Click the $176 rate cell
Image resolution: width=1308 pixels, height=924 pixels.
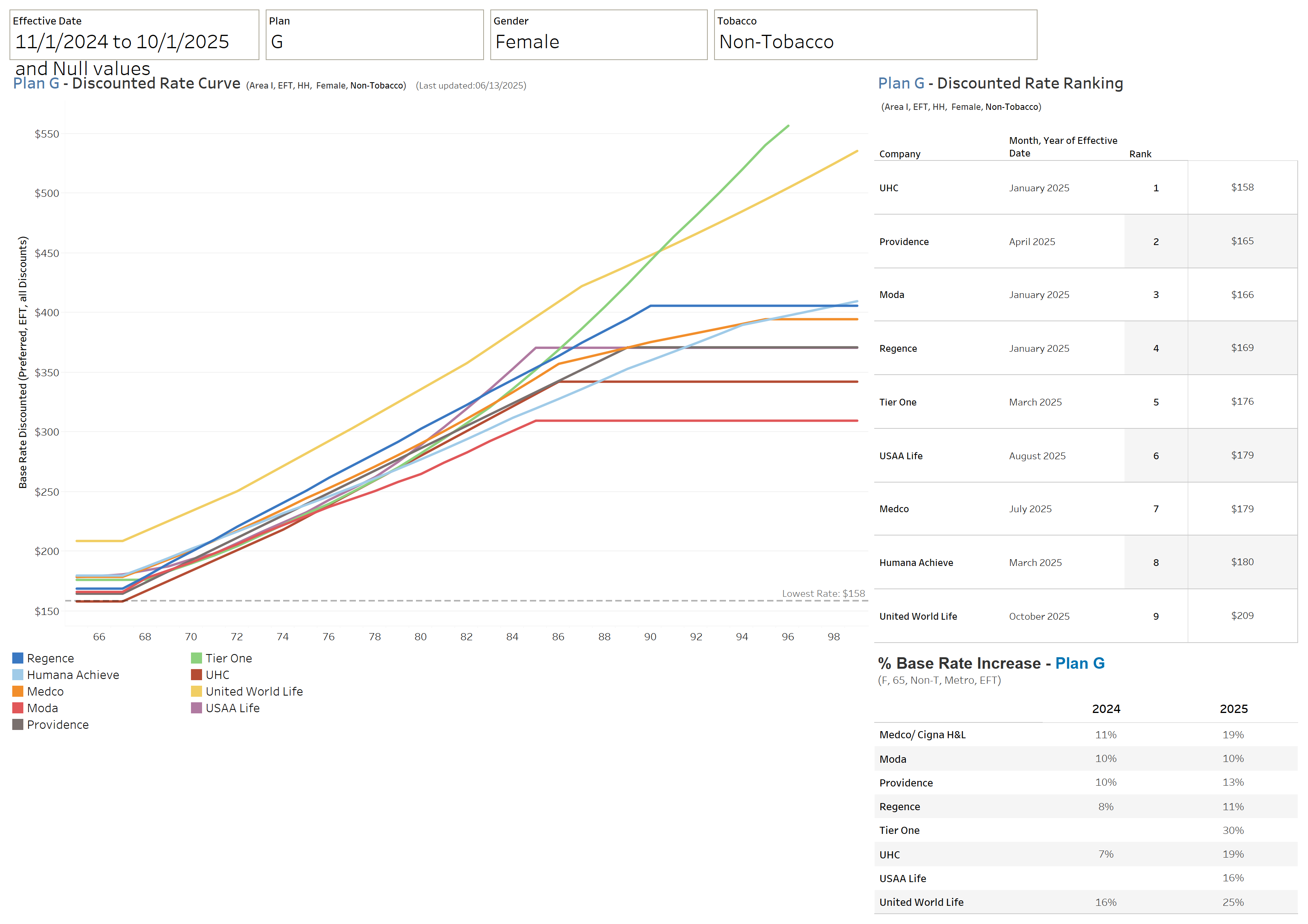tap(1242, 402)
